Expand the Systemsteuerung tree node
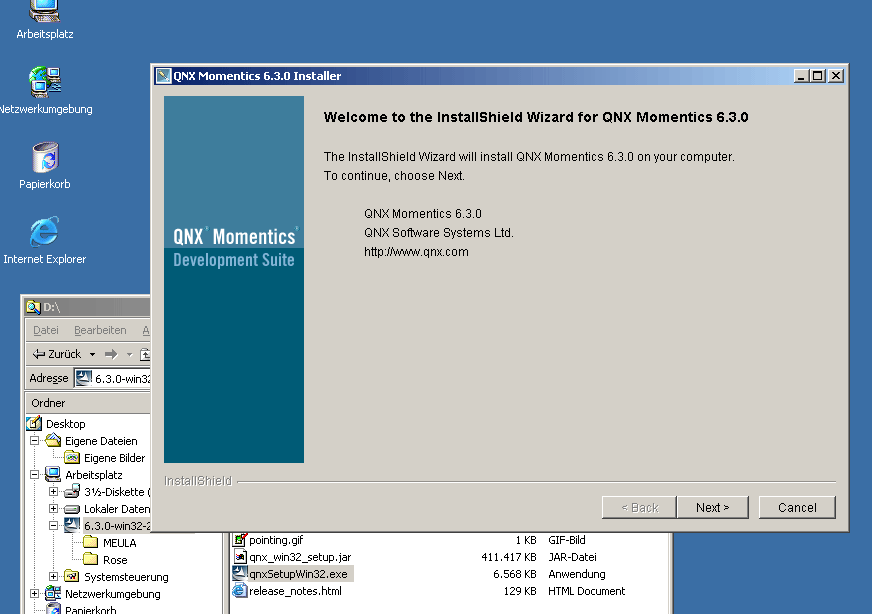The image size is (872, 614). [x=54, y=577]
